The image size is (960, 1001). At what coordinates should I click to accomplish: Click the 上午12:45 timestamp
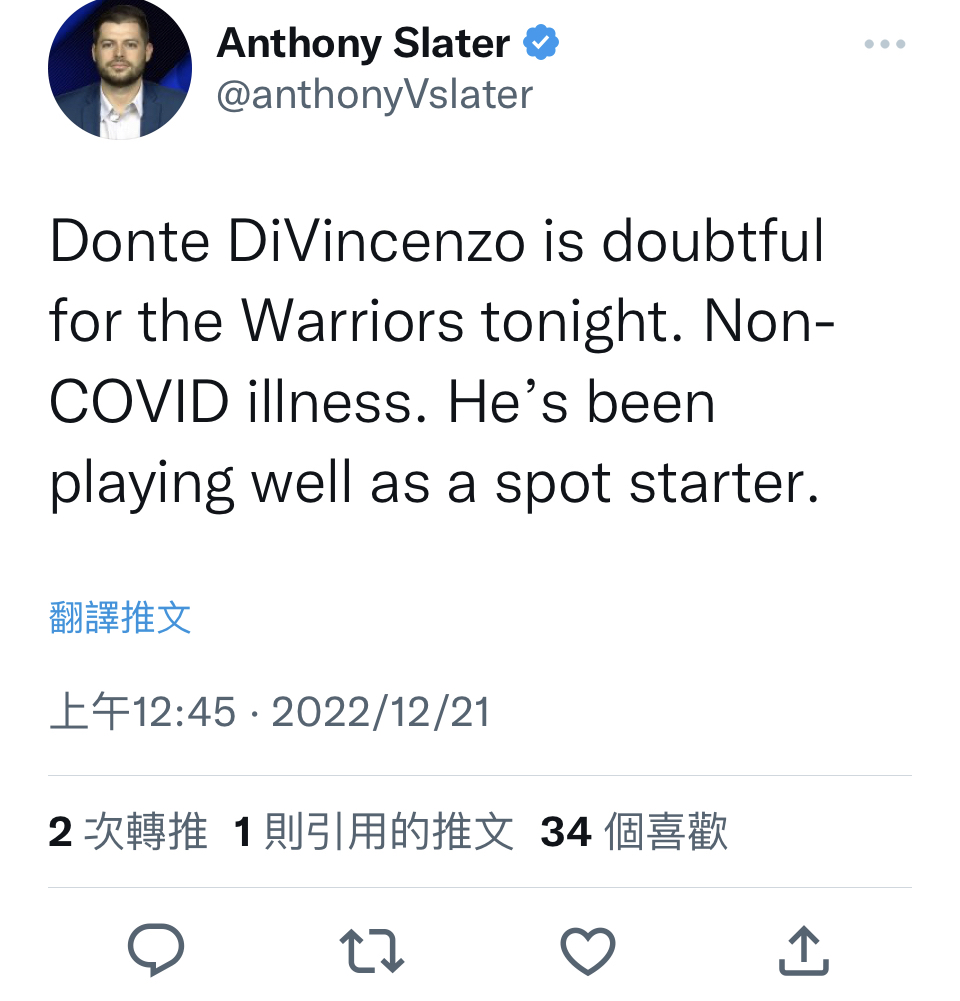(x=142, y=712)
